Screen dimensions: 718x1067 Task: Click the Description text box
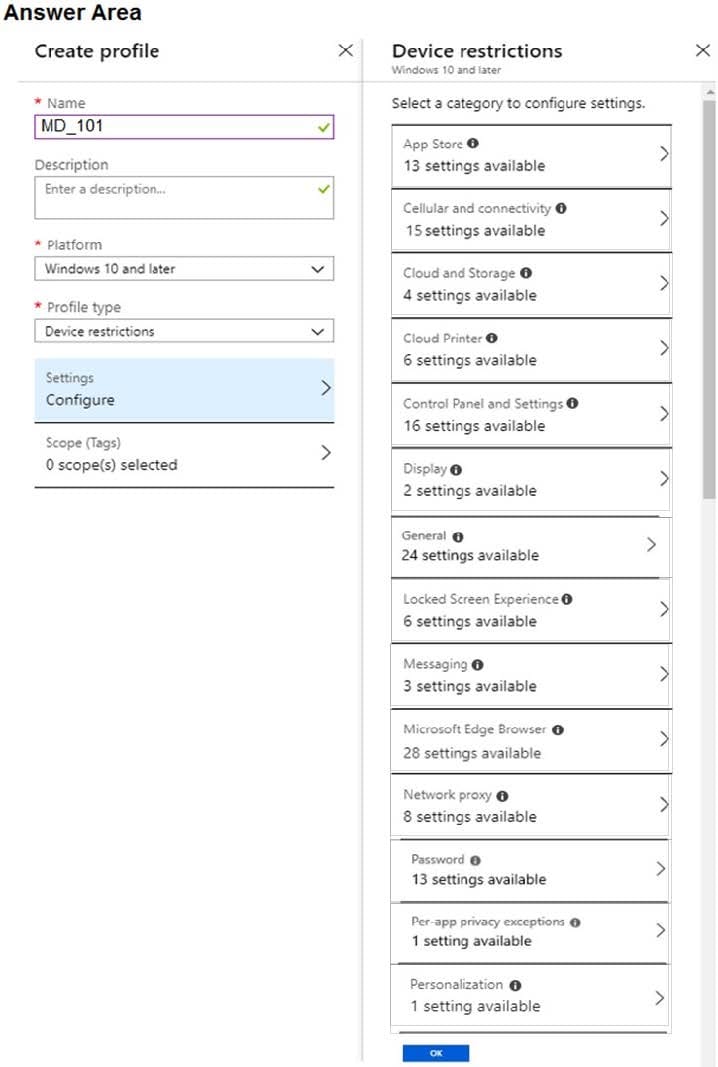pyautogui.click(x=184, y=198)
